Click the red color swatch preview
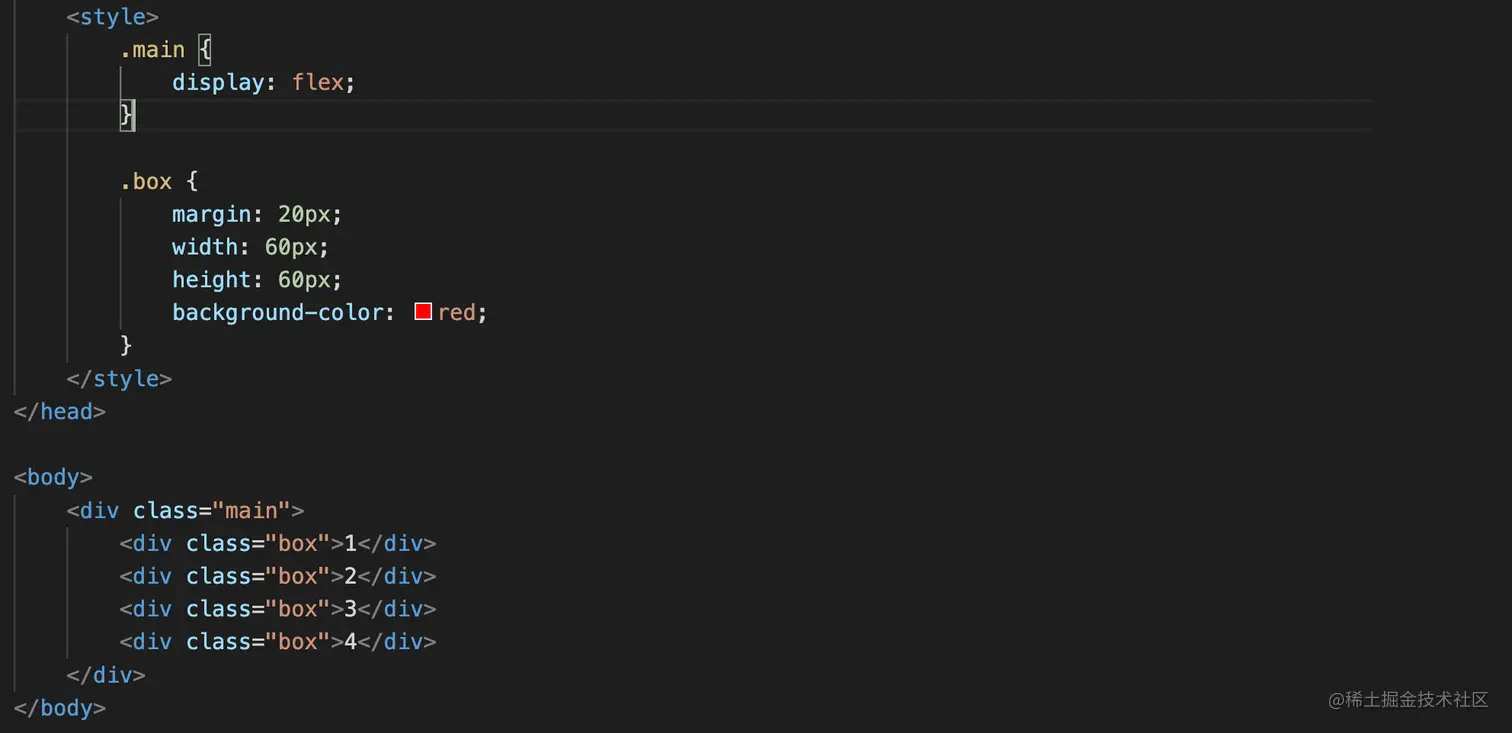The image size is (1512, 733). tap(423, 312)
